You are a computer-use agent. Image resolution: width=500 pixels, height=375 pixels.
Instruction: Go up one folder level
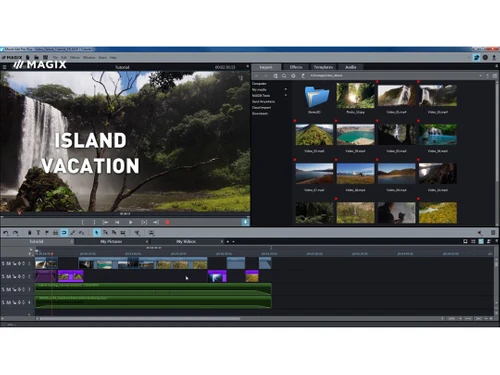coord(303,76)
